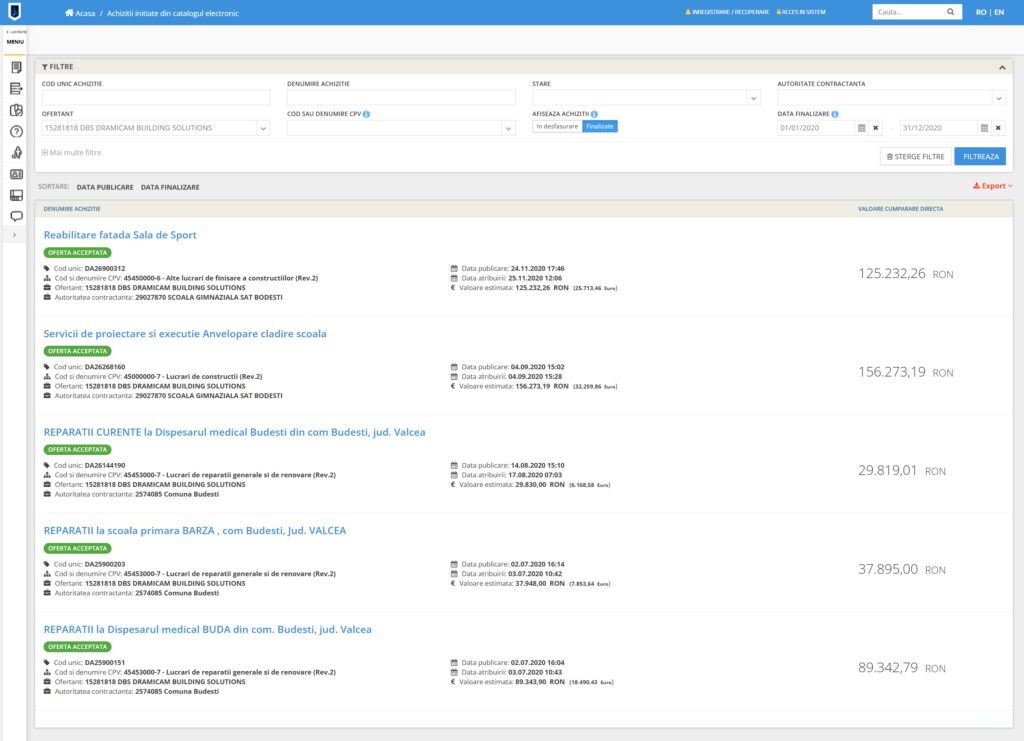Click value 125.232,26 RON
Screen dimensions: 1024x741
[906, 274]
